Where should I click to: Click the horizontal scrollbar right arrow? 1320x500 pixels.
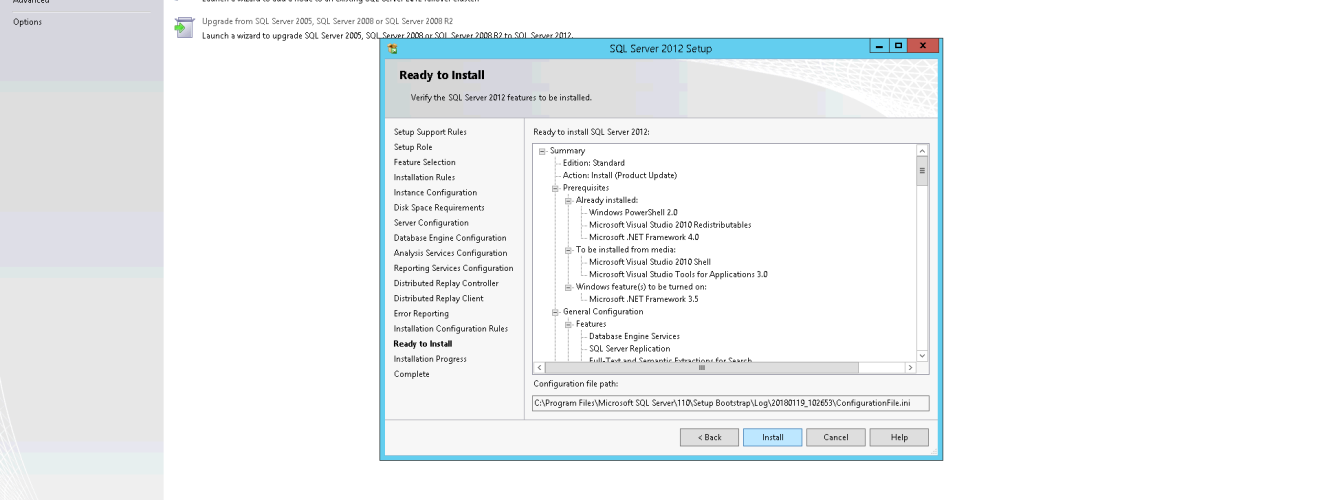pyautogui.click(x=909, y=369)
